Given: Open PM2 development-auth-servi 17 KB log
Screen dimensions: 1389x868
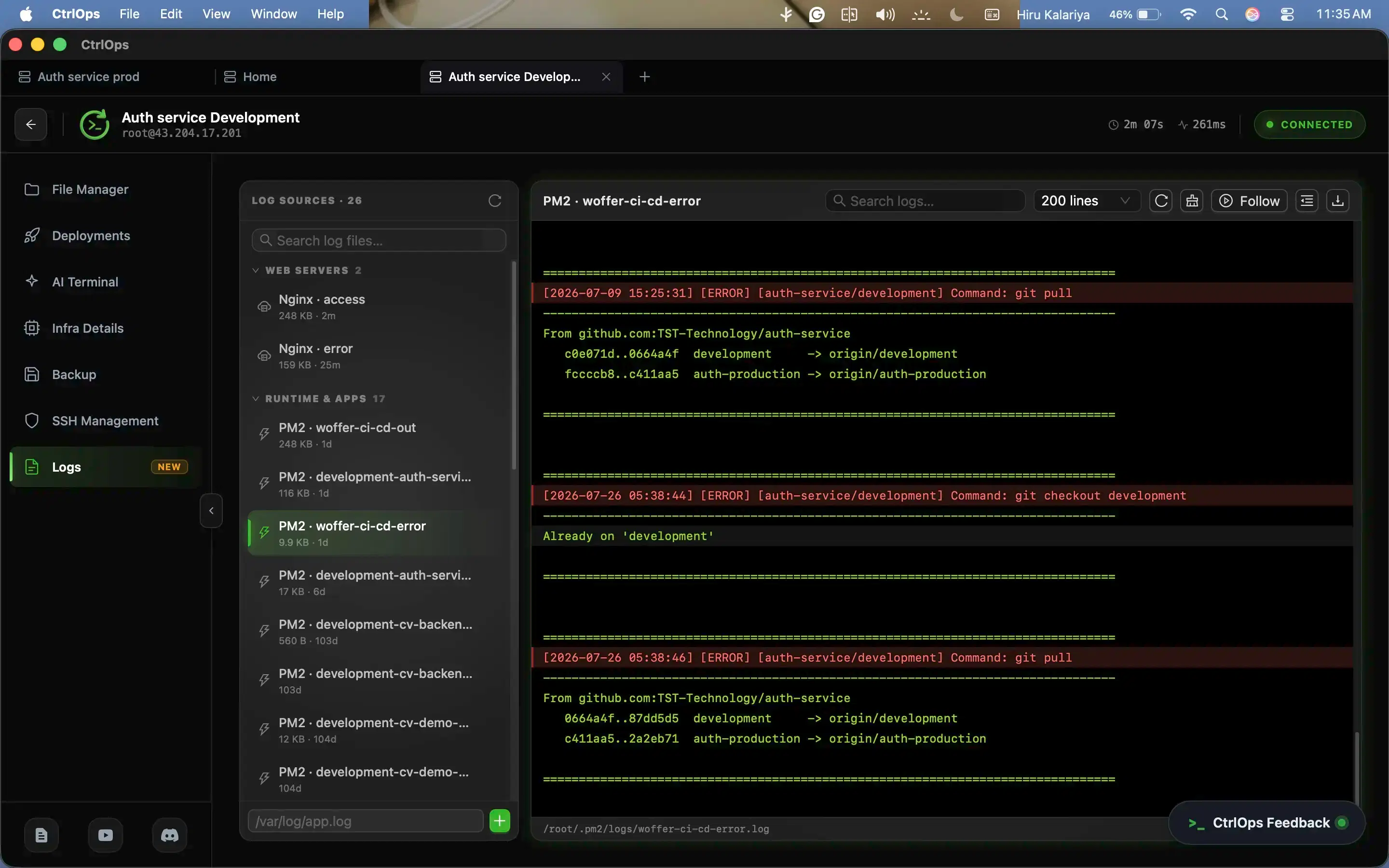Looking at the screenshot, I should tap(378, 583).
